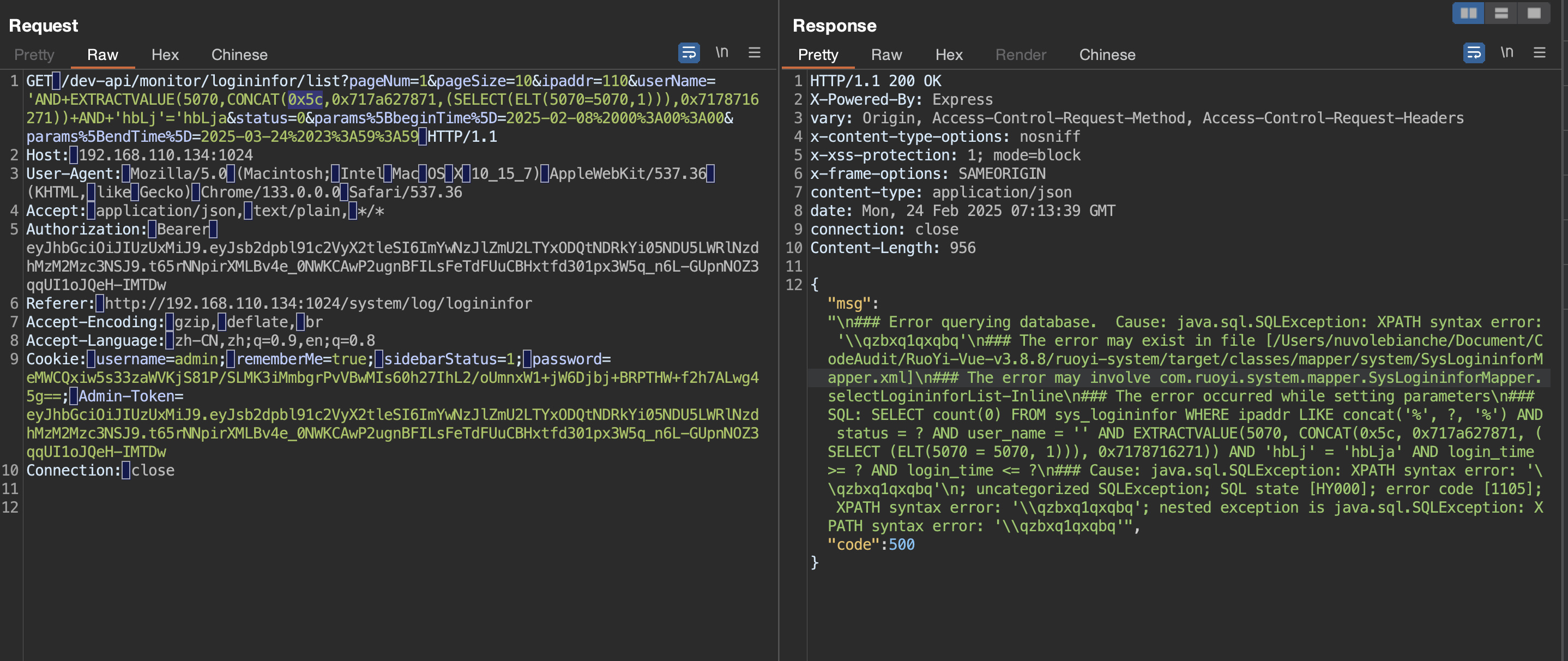Open Request panel hamburger options menu
Screen dimensions: 1568x661
[x=754, y=53]
